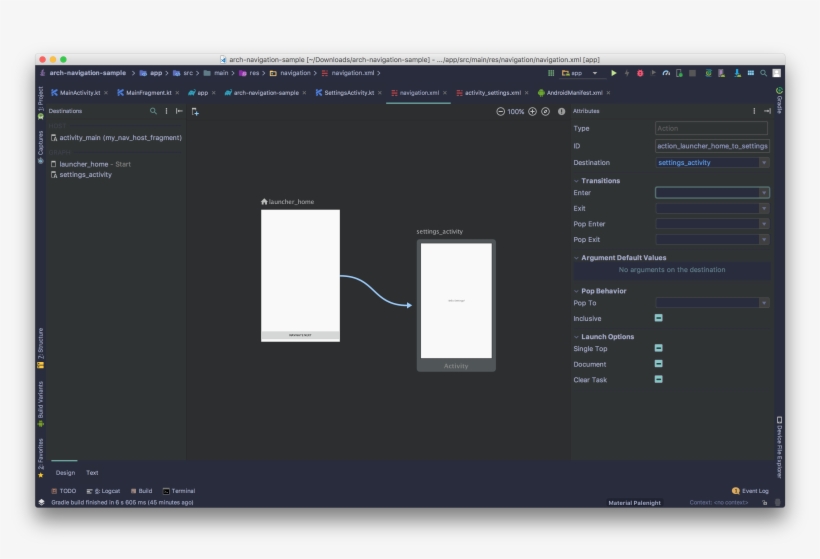Screen dimensions: 820x559
Task: Start debugging with the red bug icon
Action: 640,73
